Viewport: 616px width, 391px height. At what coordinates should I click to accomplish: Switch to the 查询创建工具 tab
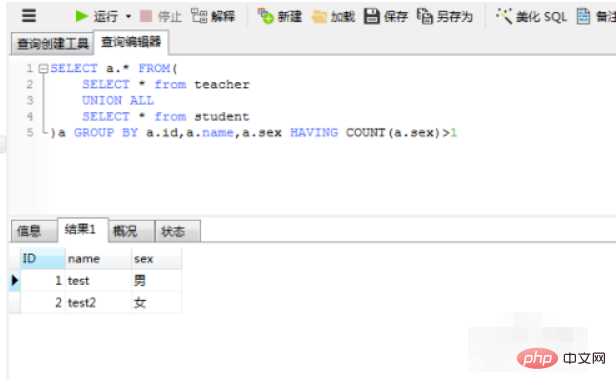click(52, 44)
